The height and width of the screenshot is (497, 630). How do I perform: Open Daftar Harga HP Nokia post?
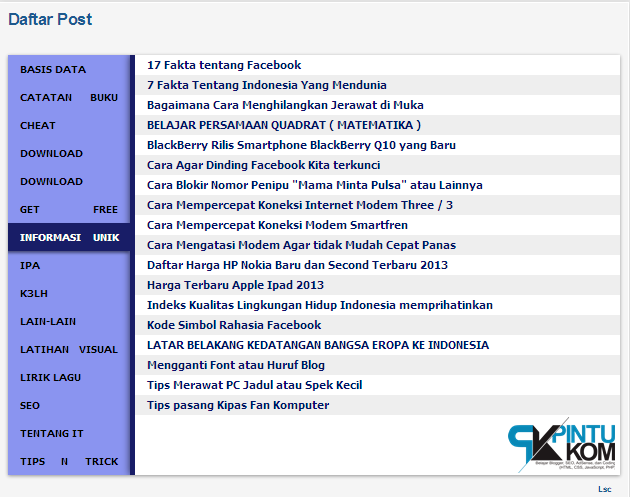click(297, 265)
